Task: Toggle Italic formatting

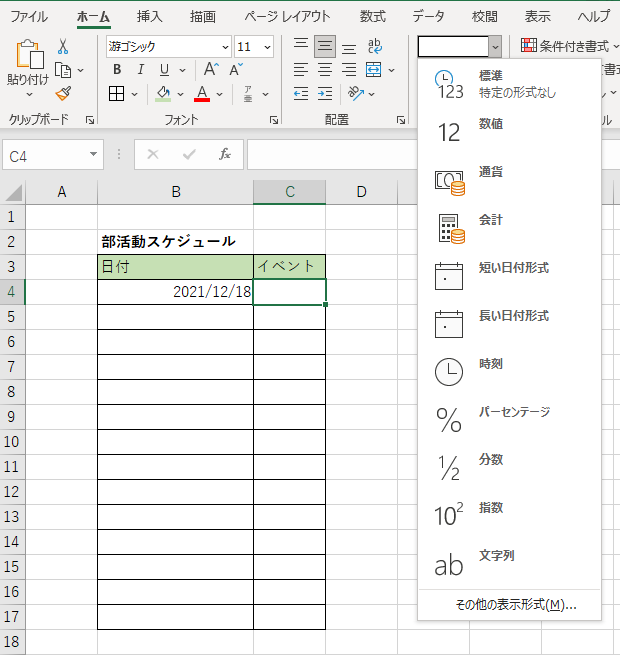Action: [x=140, y=70]
